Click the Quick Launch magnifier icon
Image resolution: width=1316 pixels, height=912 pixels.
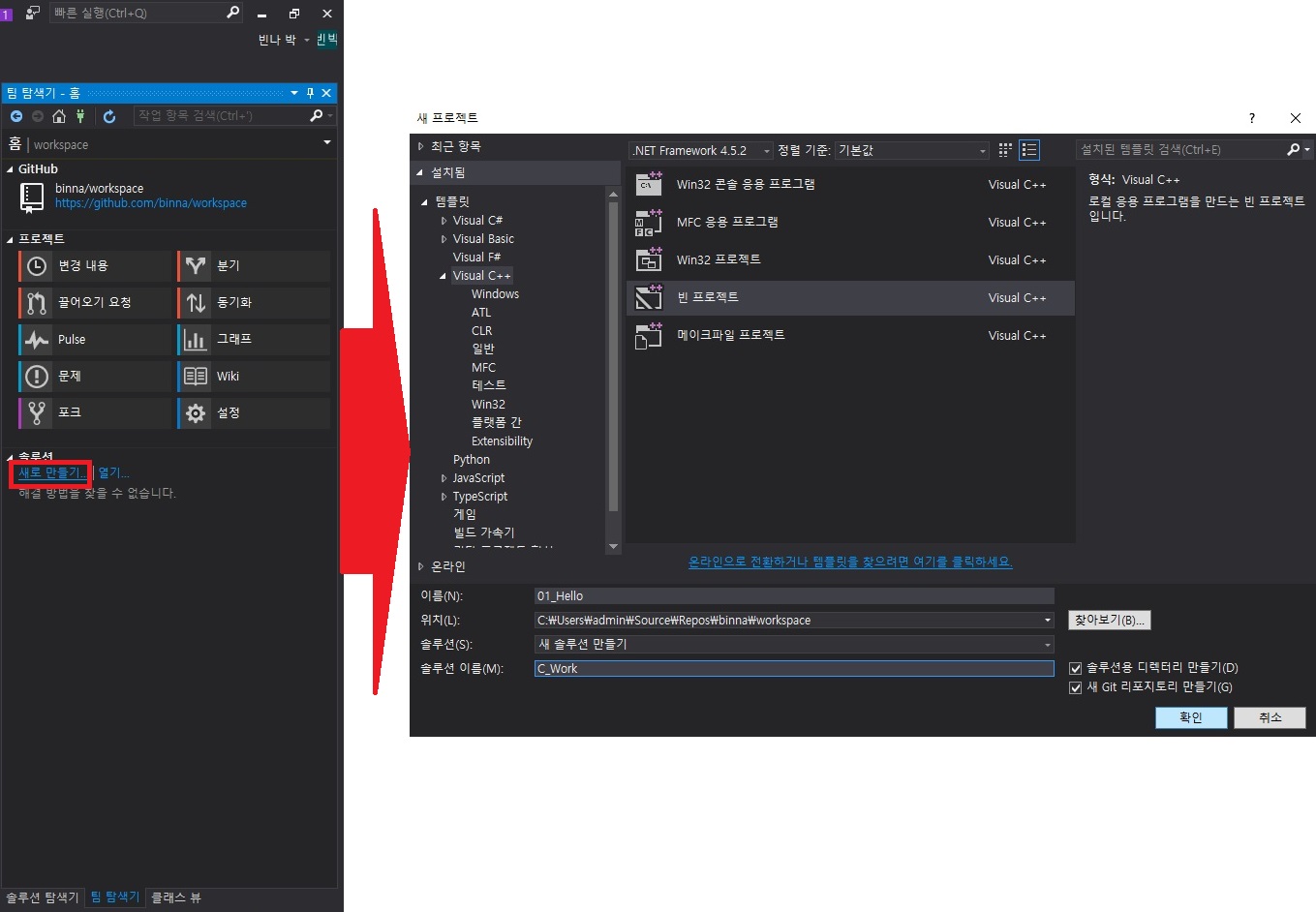click(x=232, y=13)
